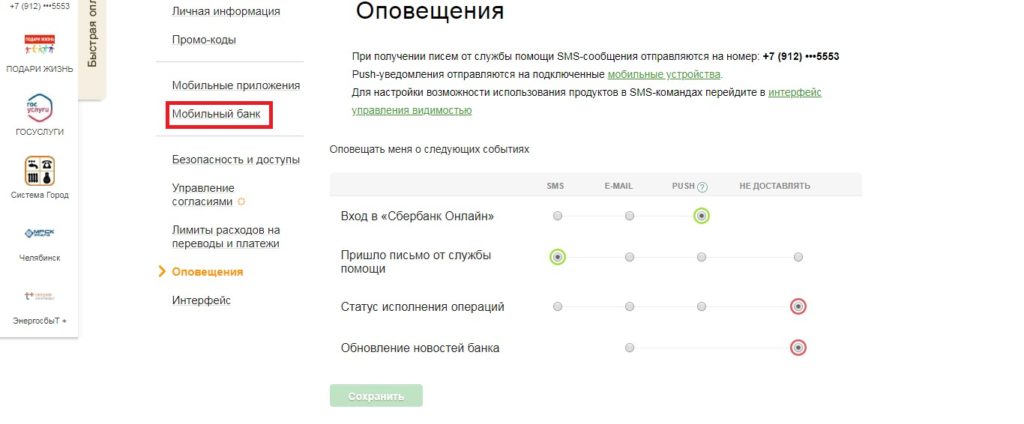
Task: Open the Госуслуги payment icon
Action: 40,108
